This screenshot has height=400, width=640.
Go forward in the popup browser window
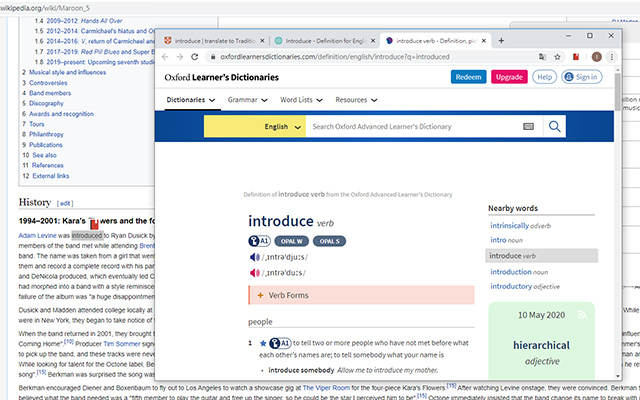click(x=180, y=57)
